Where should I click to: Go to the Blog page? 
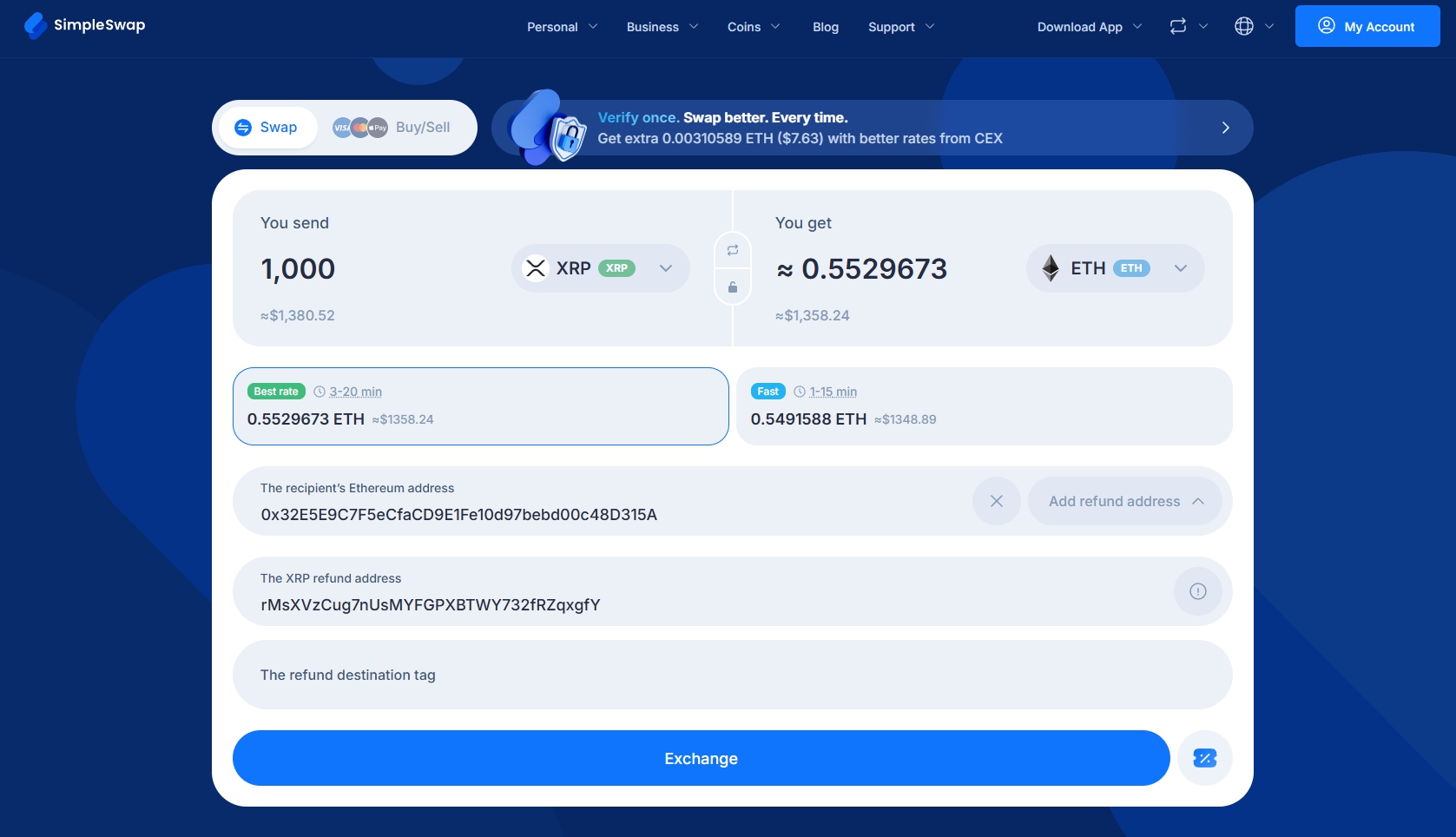pyautogui.click(x=826, y=27)
